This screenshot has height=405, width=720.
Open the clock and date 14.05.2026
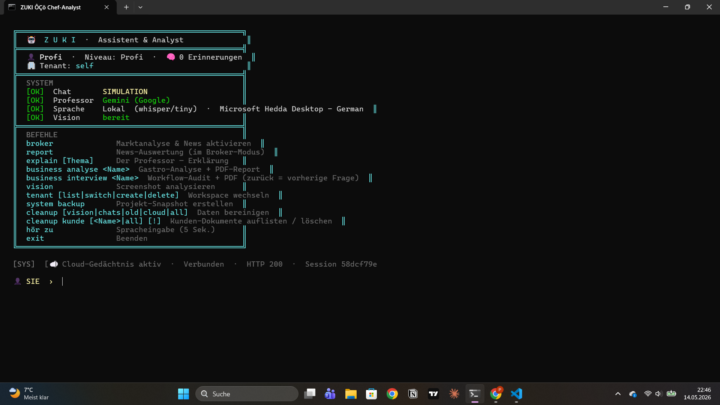pyautogui.click(x=697, y=394)
